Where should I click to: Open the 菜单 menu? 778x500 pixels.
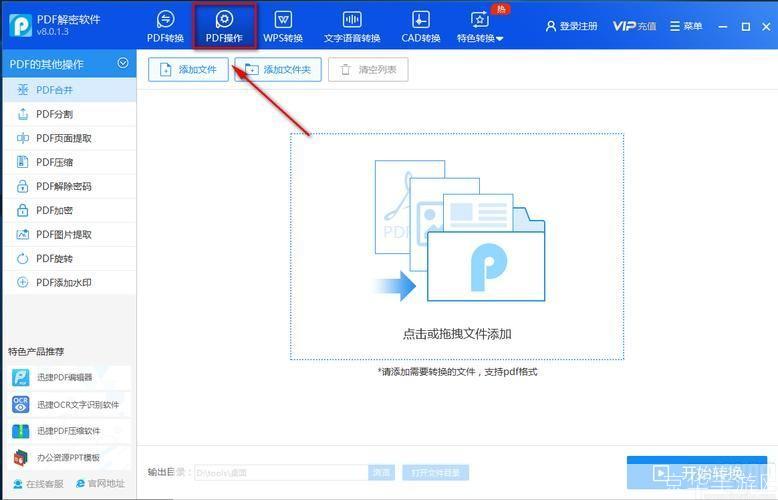click(686, 26)
